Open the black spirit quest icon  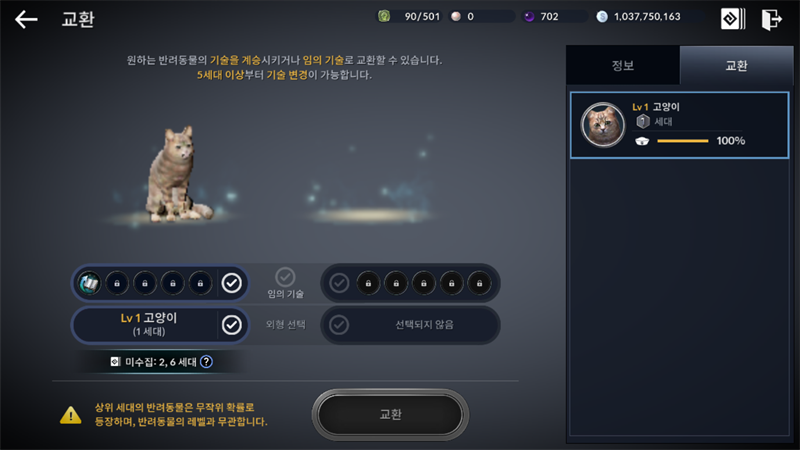pyautogui.click(x=733, y=19)
